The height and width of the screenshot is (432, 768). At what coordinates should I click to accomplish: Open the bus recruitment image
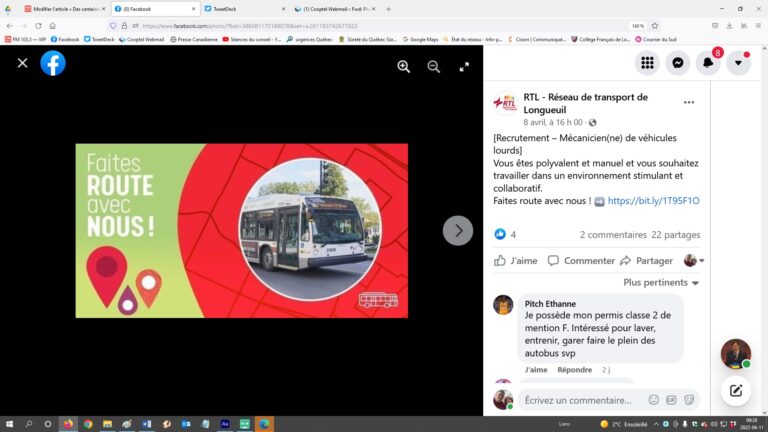(x=241, y=230)
